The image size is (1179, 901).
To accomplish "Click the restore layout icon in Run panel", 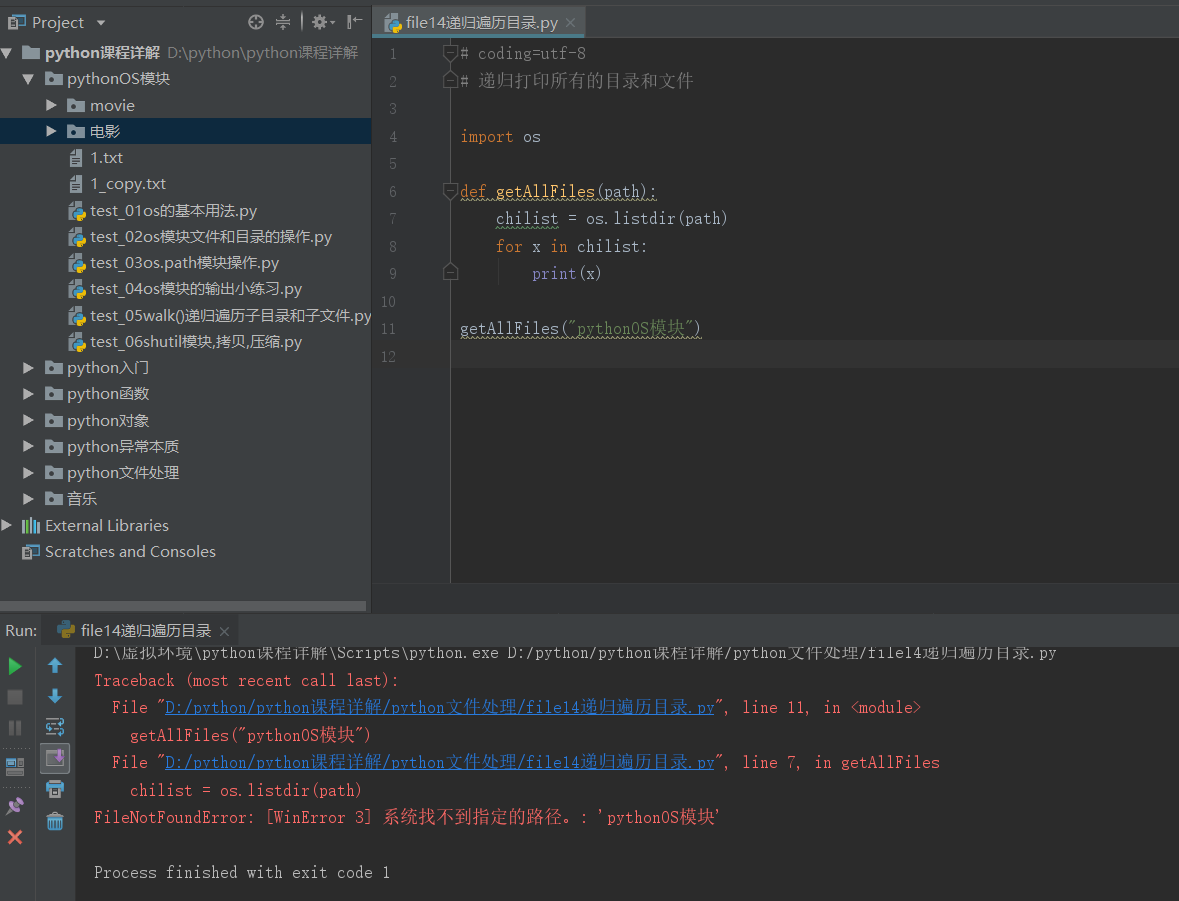I will click(x=15, y=766).
